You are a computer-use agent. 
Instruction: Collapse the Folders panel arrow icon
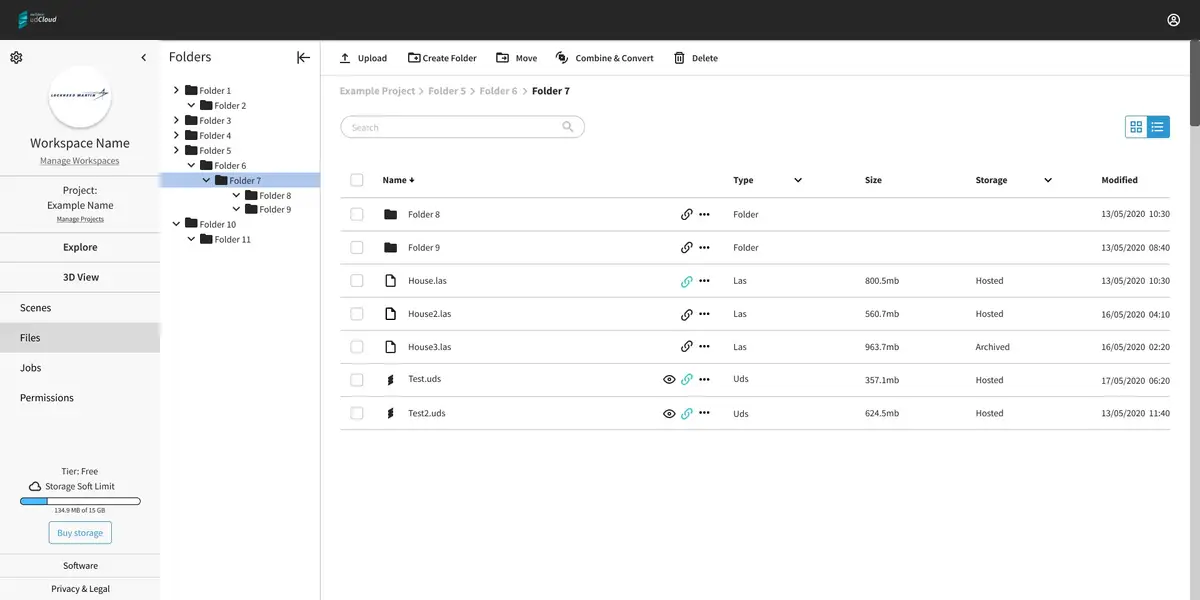click(304, 58)
